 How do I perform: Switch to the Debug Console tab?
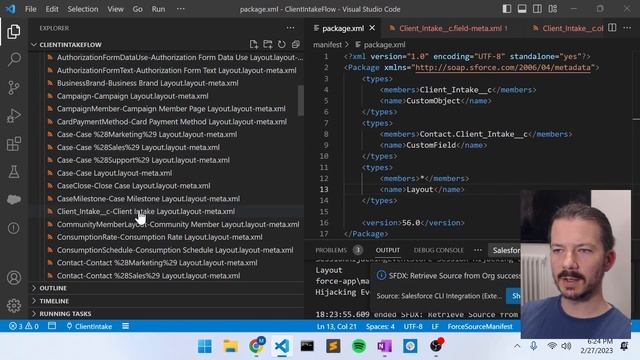438,250
